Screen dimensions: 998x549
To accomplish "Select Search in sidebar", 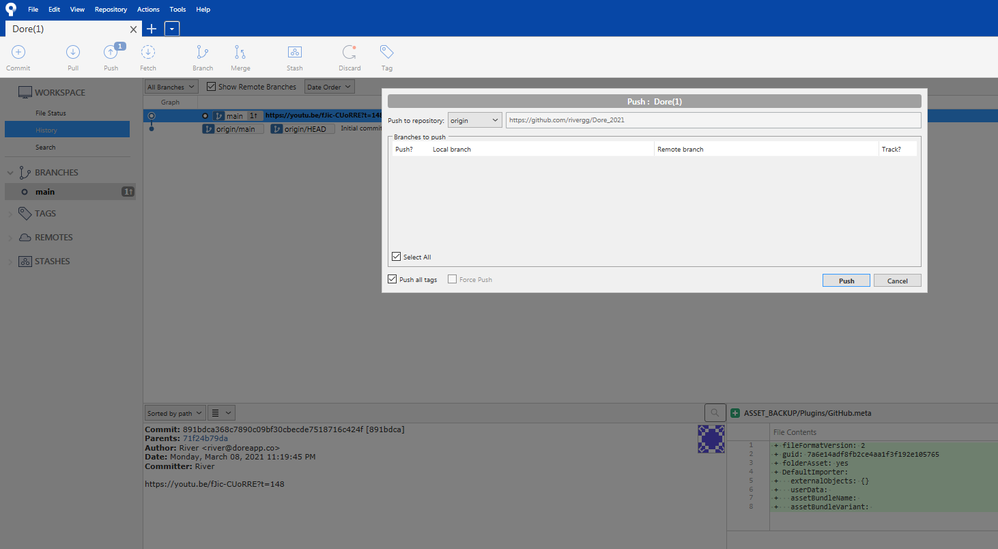I will 45,148.
